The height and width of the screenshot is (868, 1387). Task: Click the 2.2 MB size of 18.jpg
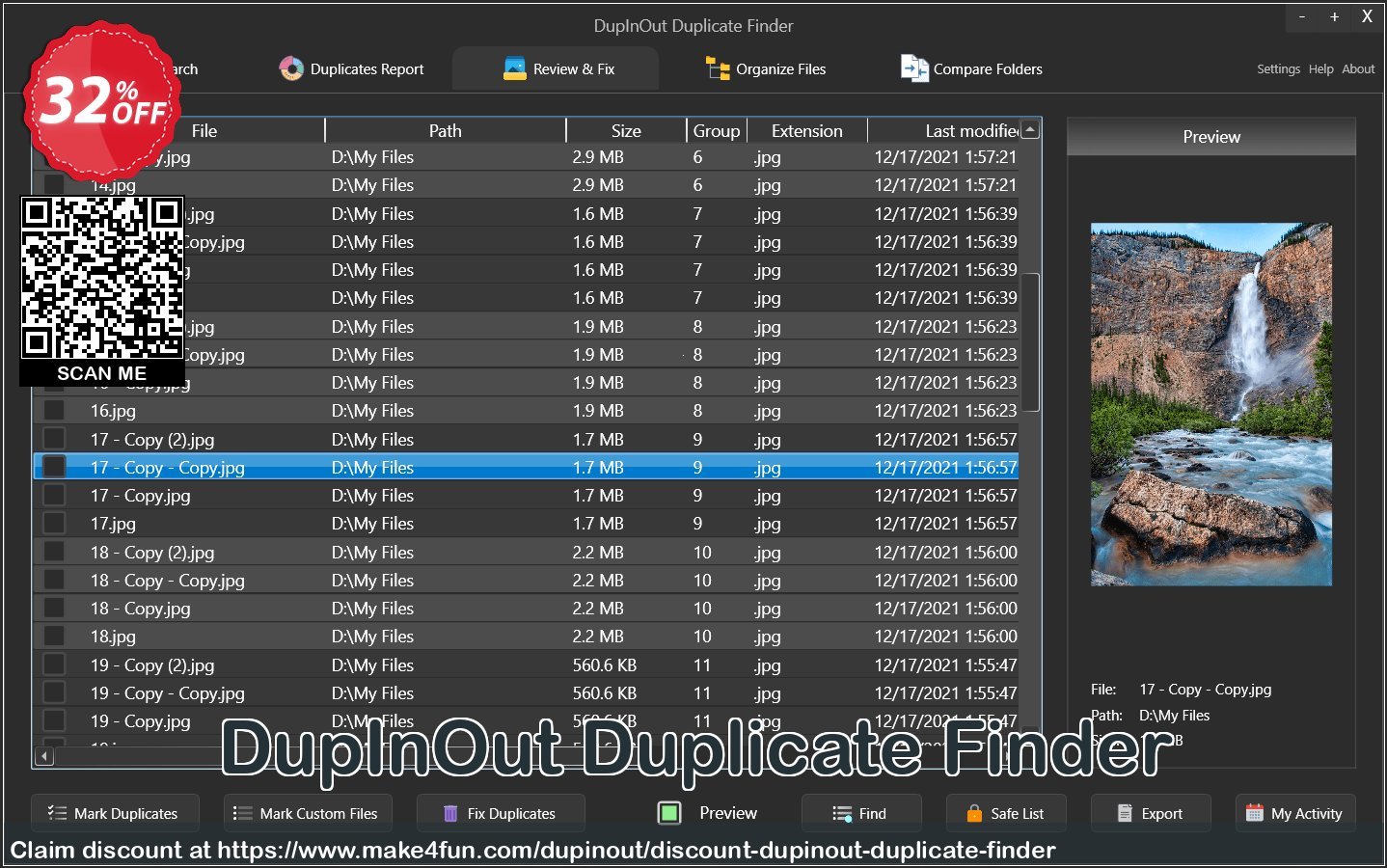(x=598, y=637)
